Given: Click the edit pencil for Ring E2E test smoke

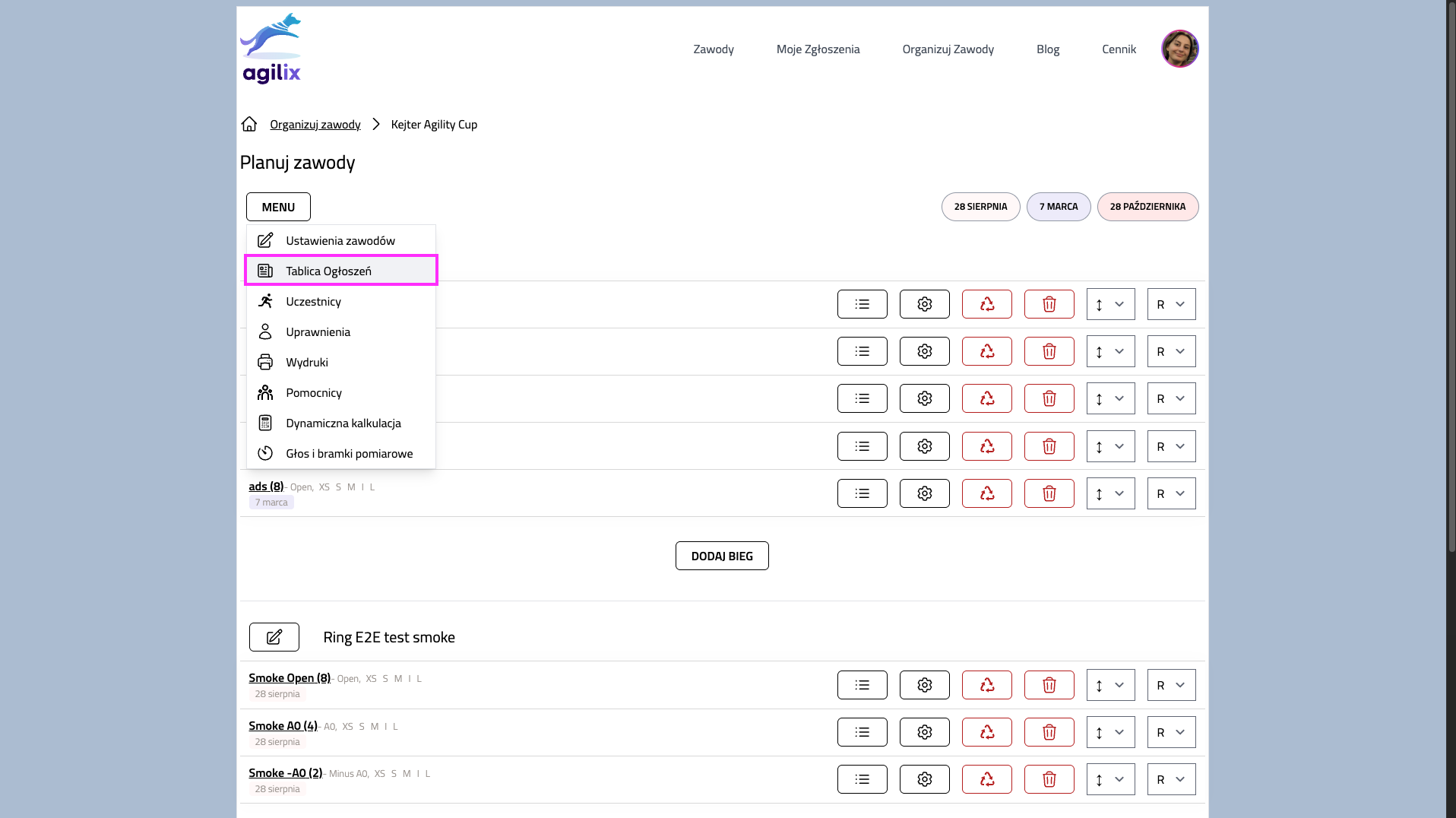Looking at the screenshot, I should [x=274, y=637].
